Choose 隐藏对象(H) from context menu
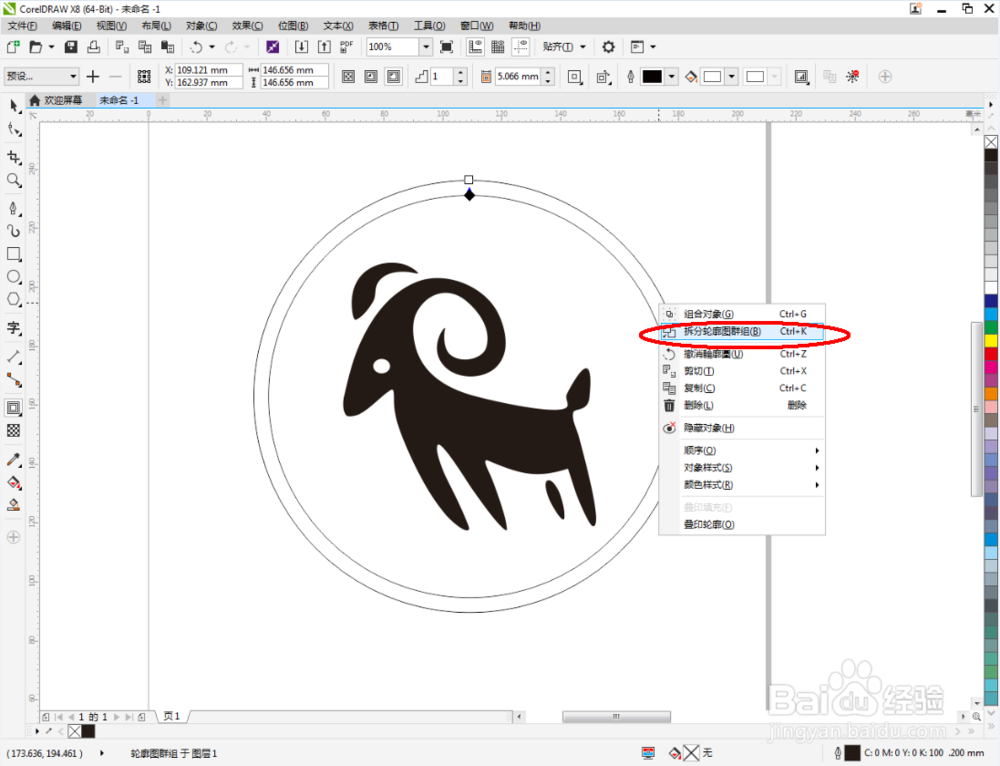The height and width of the screenshot is (766, 1000). pos(742,428)
